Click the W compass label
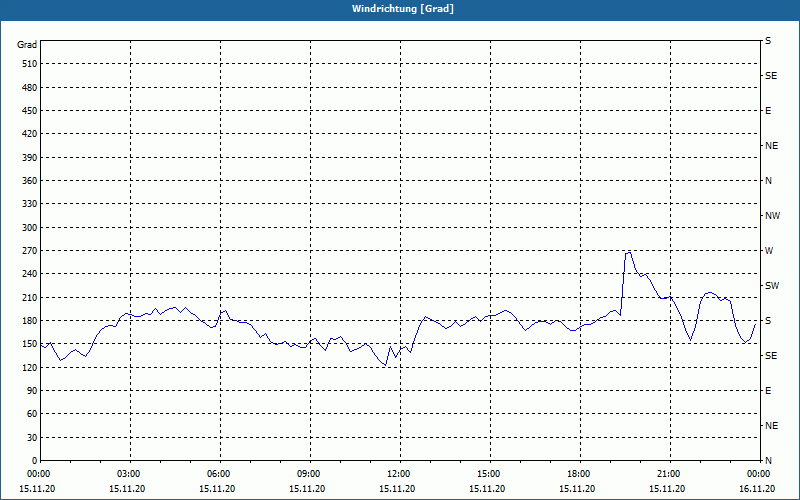Image resolution: width=800 pixels, height=500 pixels. pos(768,251)
